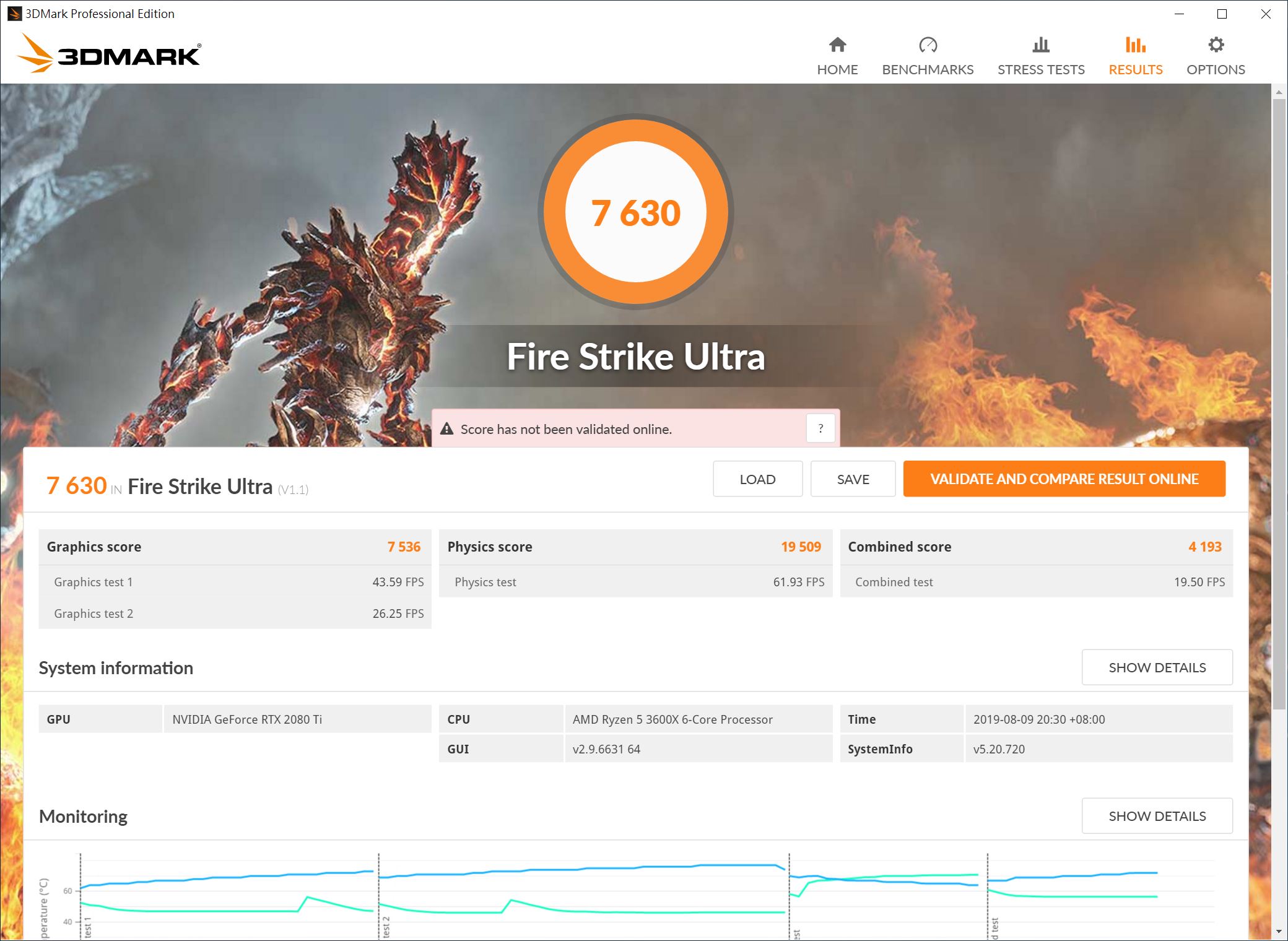Show details for Monitoring section
The image size is (1288, 941).
(1157, 815)
